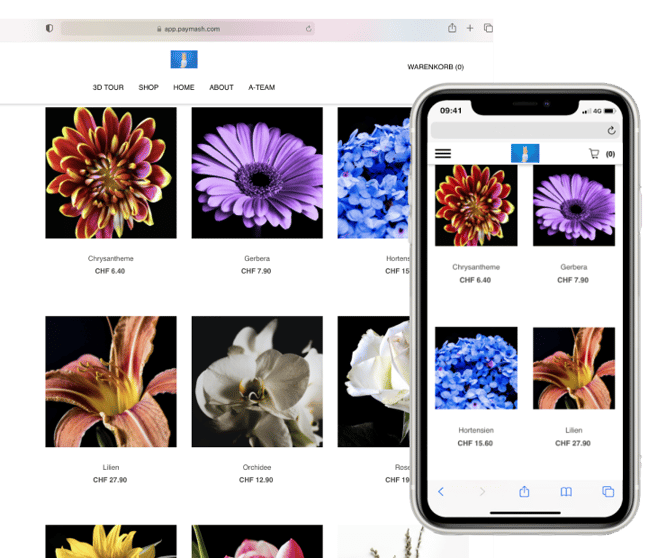Go to the SHOP page

(148, 88)
